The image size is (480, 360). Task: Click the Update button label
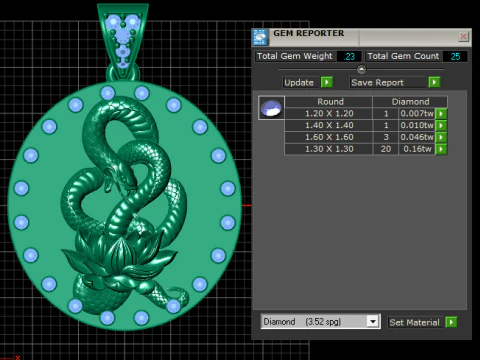tap(299, 83)
